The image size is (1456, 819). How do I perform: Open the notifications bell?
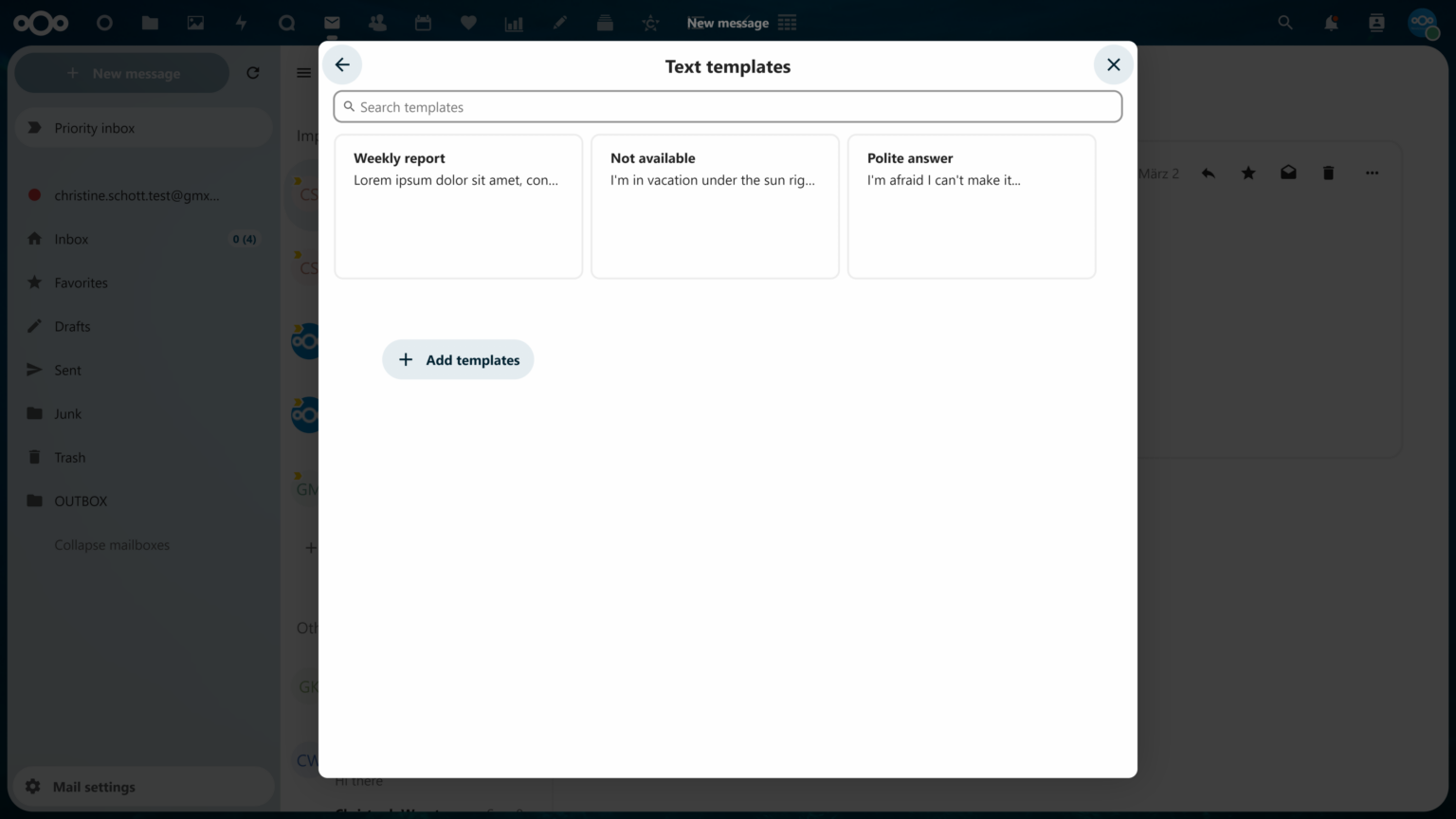tap(1330, 22)
